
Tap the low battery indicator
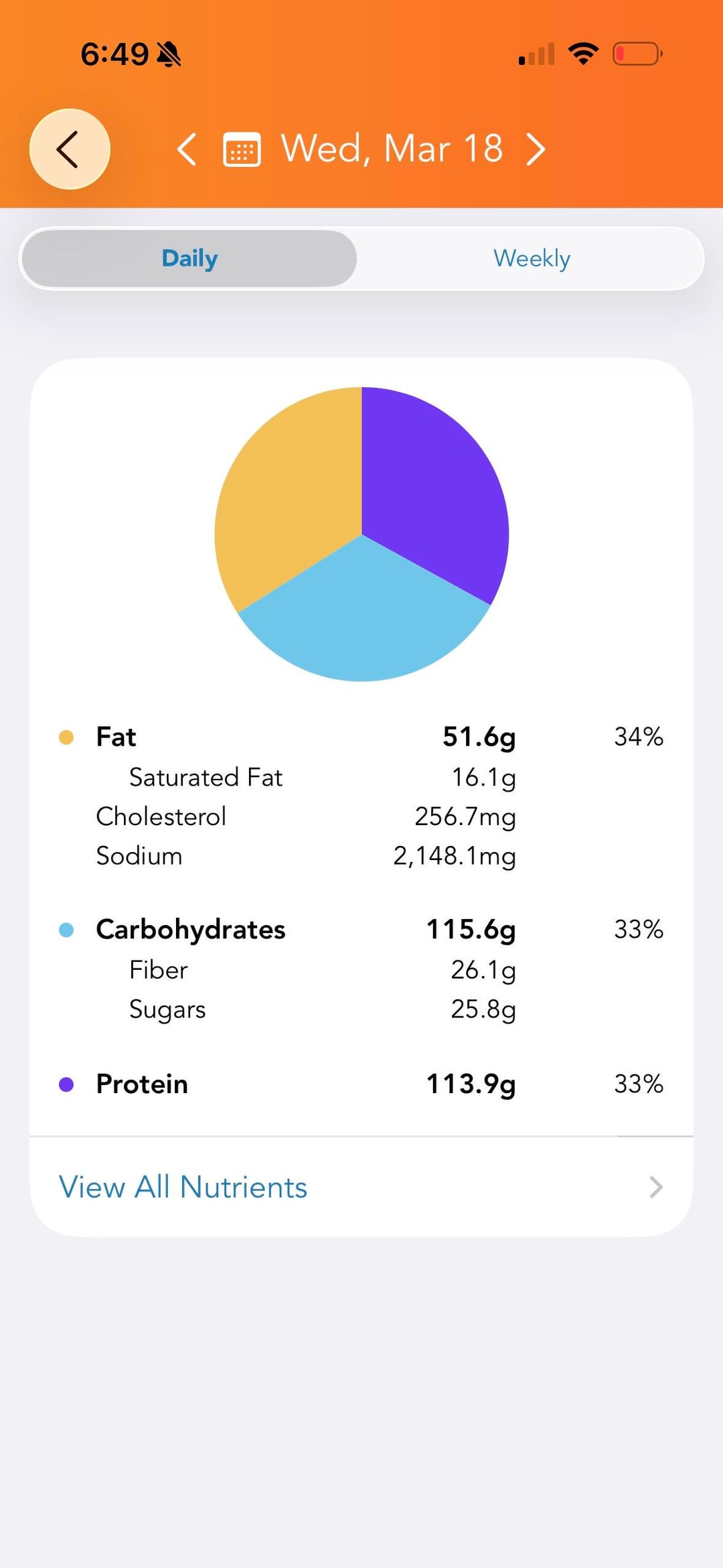(x=637, y=54)
